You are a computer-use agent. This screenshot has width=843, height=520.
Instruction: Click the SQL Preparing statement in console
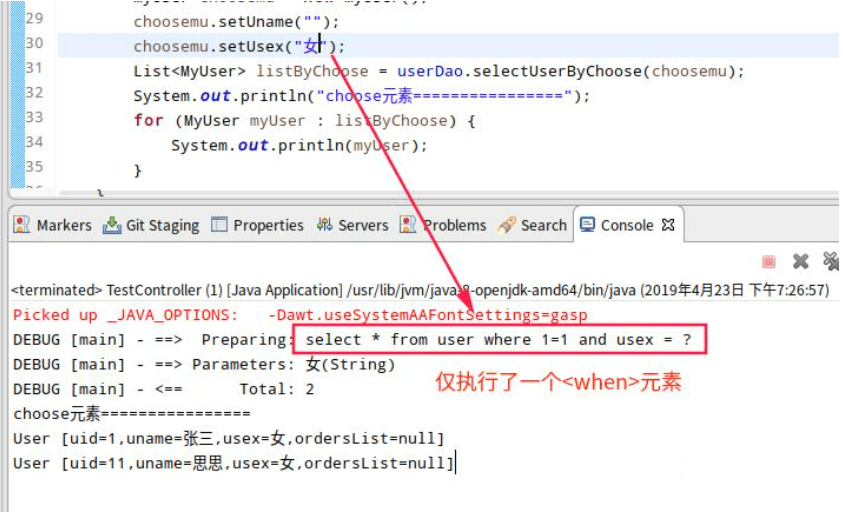click(498, 340)
